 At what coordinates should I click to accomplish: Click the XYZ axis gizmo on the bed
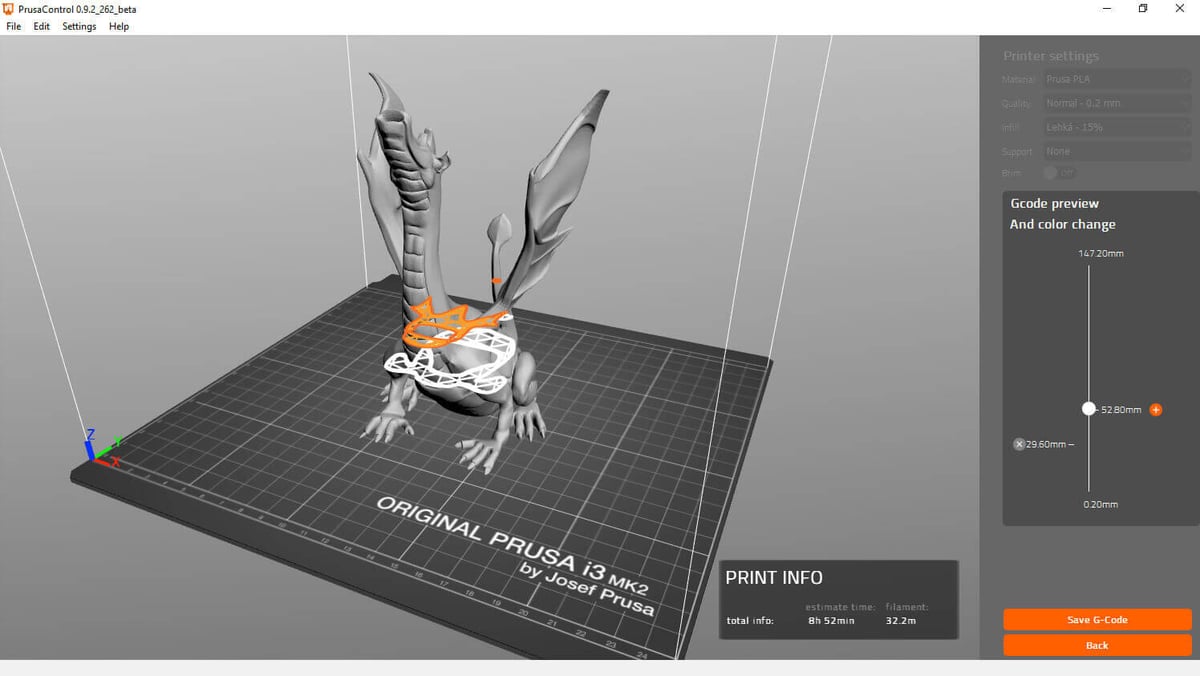pyautogui.click(x=102, y=448)
